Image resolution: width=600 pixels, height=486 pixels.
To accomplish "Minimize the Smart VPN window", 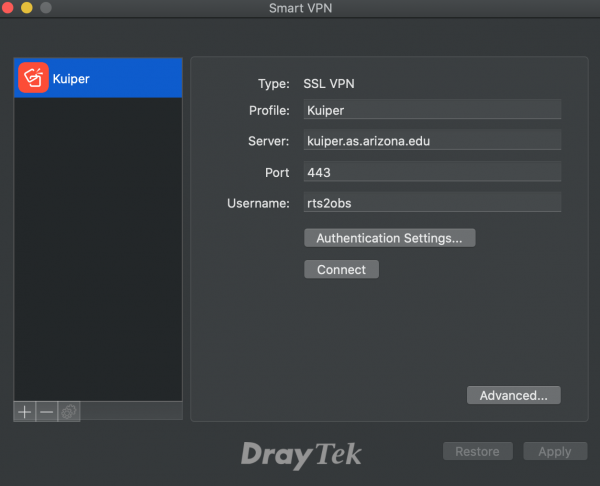I will [x=26, y=7].
